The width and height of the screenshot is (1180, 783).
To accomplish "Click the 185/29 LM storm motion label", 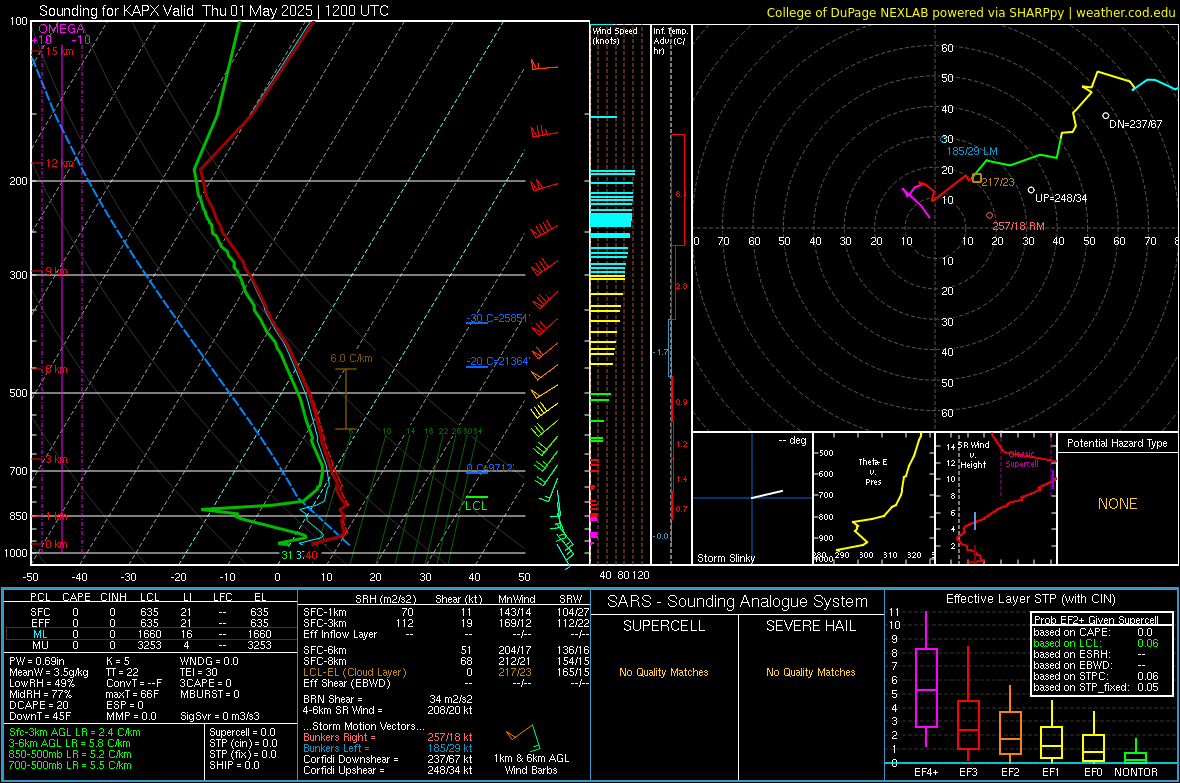I will pyautogui.click(x=972, y=151).
